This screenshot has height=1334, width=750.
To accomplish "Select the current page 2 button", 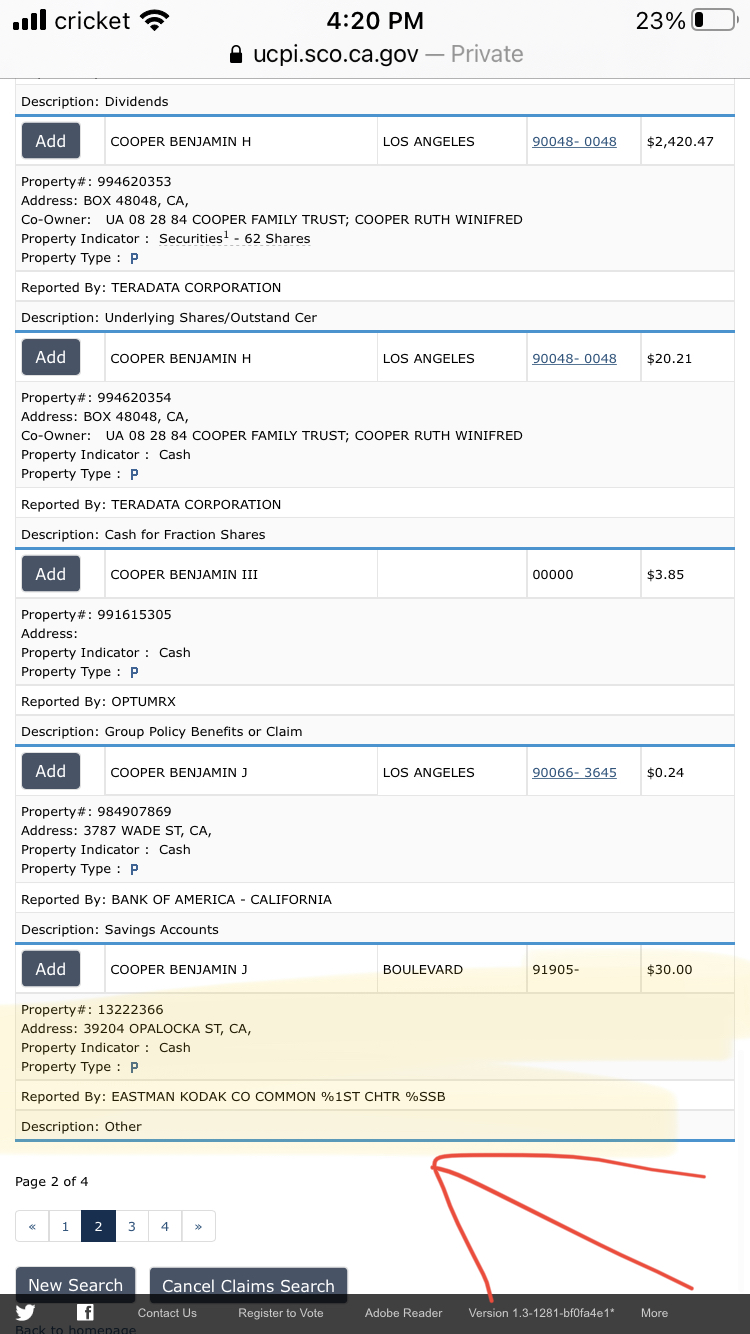I will (98, 1226).
